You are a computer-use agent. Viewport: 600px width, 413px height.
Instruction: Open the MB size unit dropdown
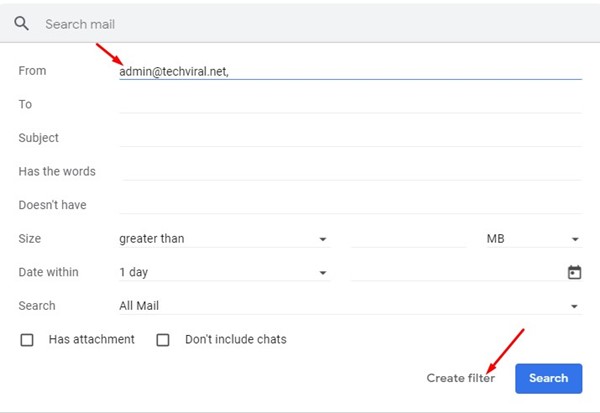[534, 239]
